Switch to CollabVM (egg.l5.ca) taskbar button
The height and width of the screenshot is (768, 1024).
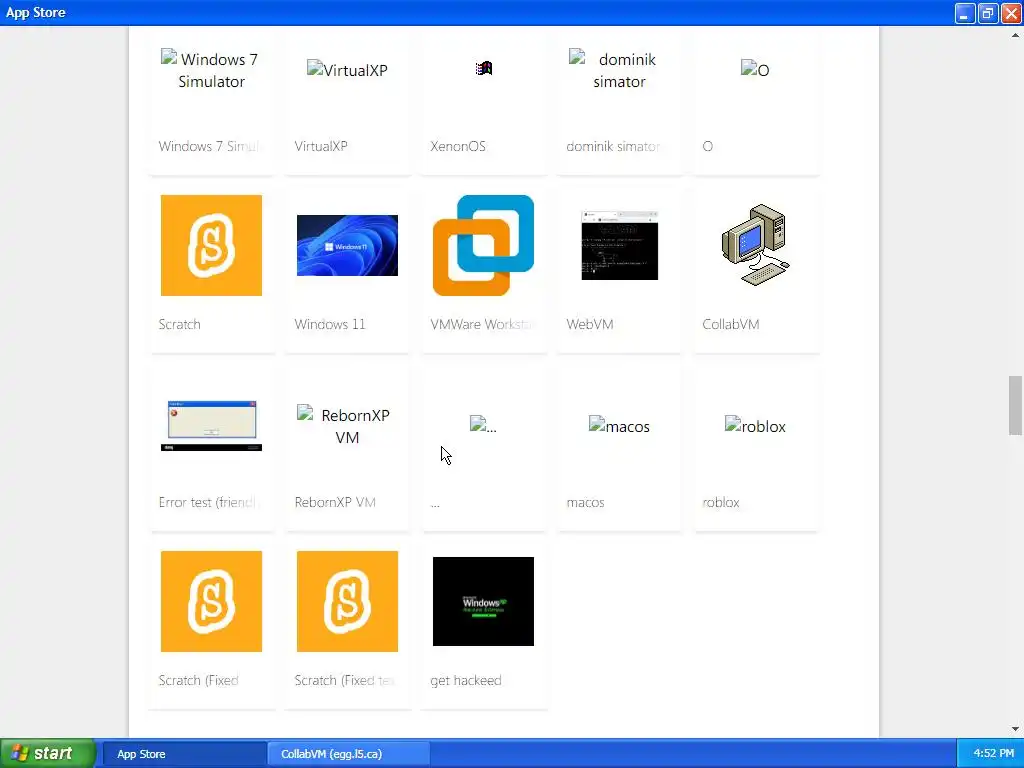[349, 754]
